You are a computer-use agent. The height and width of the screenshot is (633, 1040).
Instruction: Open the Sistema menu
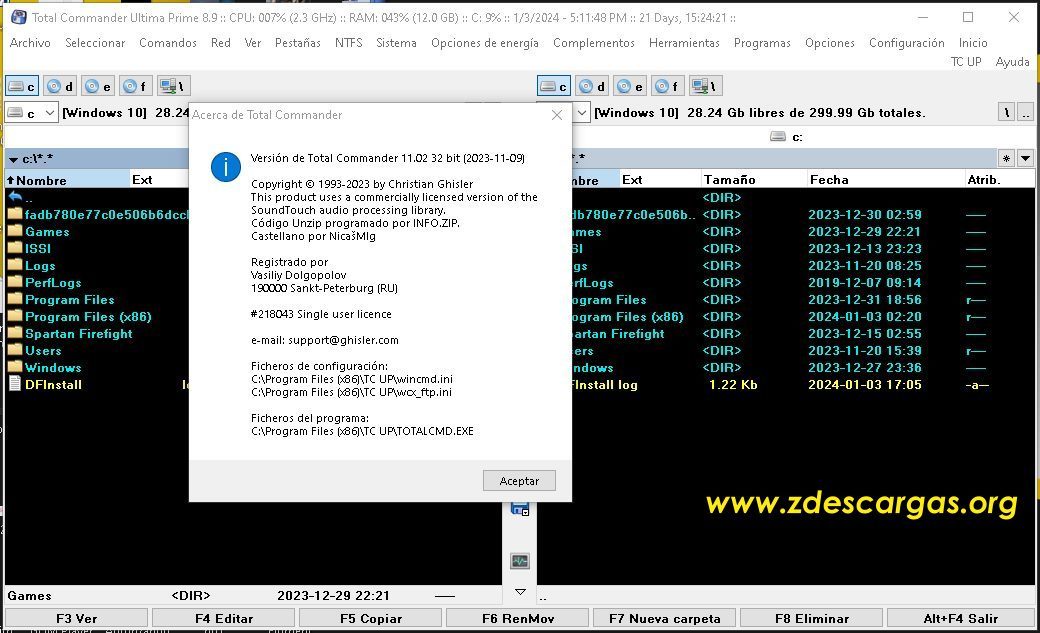coord(397,42)
